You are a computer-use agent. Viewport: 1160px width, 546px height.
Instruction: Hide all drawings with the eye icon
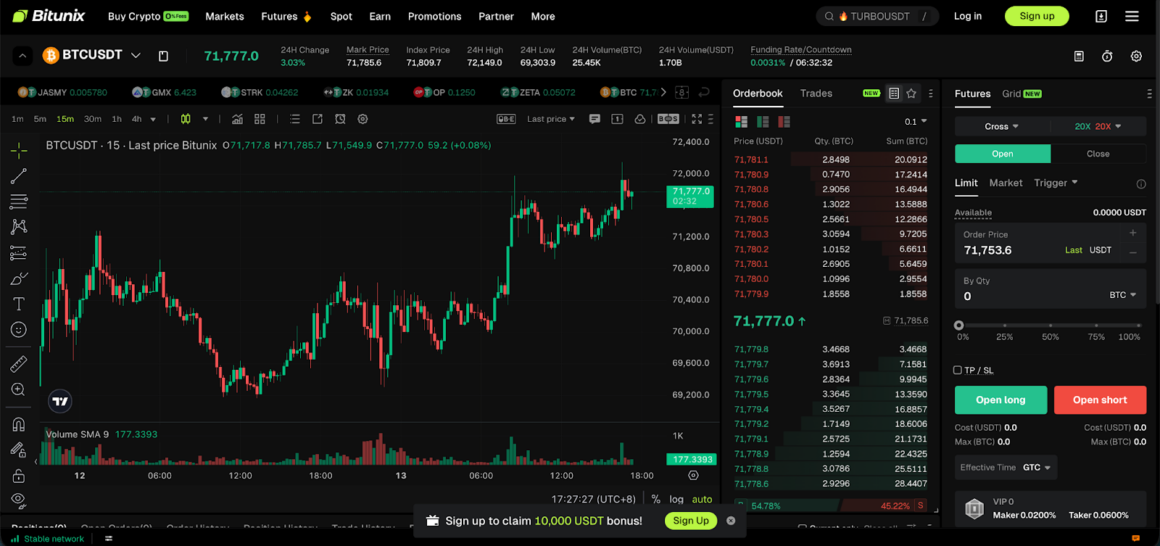(18, 499)
